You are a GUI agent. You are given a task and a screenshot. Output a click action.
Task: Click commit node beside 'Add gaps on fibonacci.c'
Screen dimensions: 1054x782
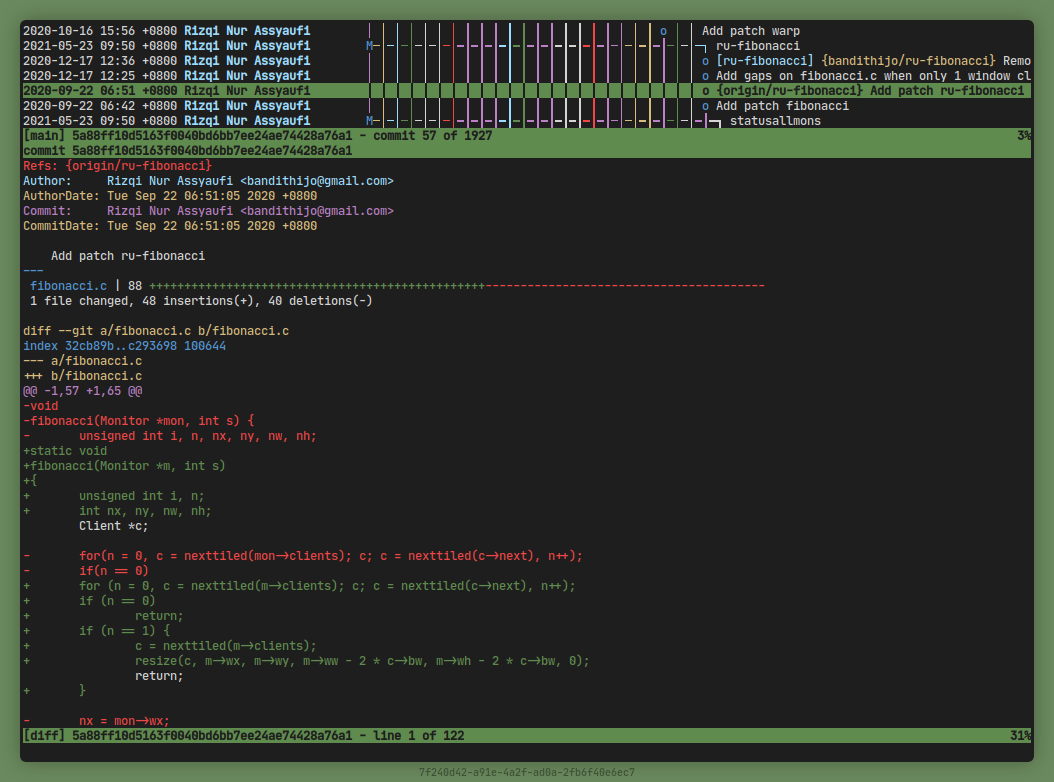(706, 76)
